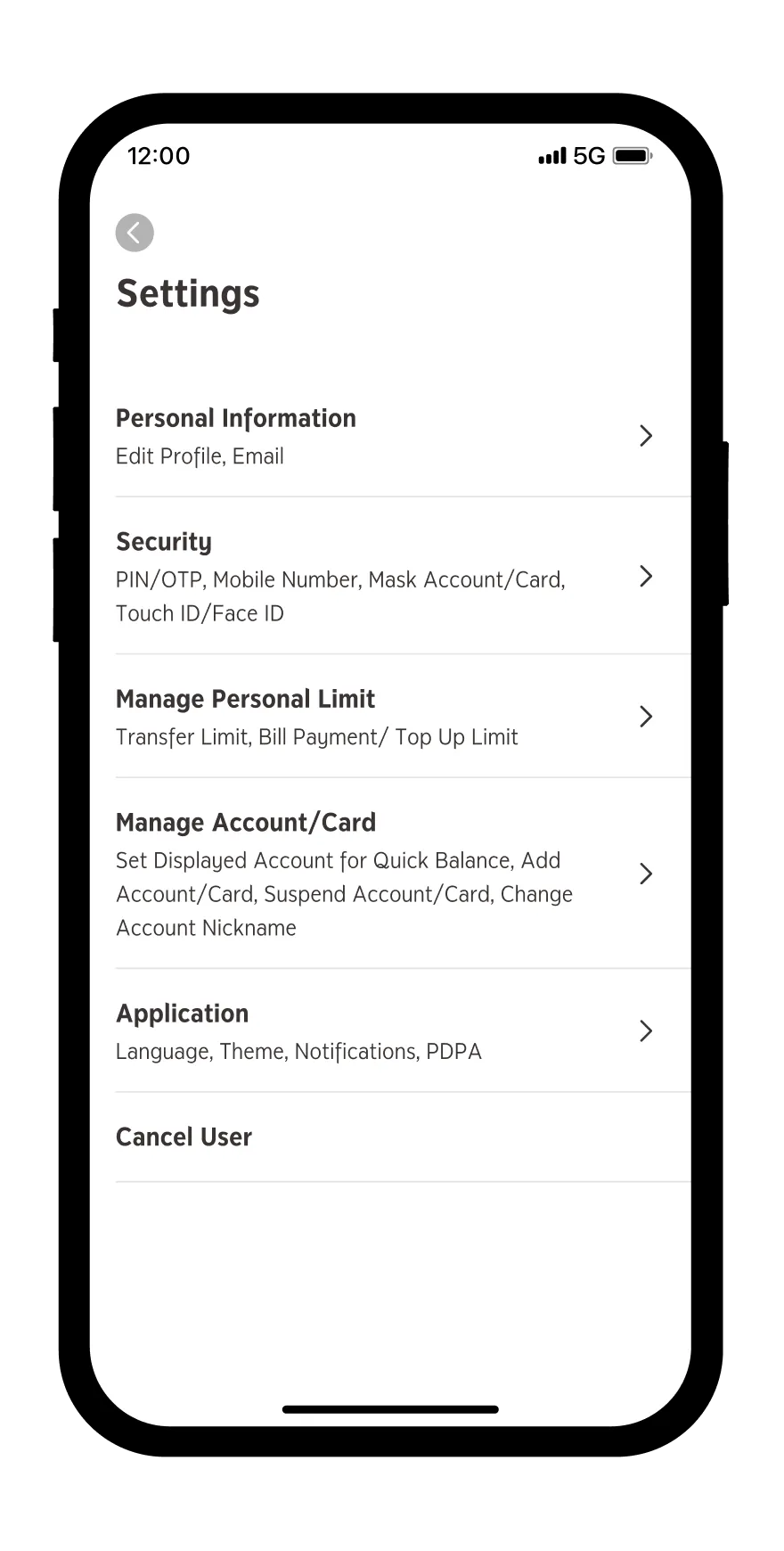Click the chevron beside Security
784x1551 pixels.
click(x=646, y=577)
